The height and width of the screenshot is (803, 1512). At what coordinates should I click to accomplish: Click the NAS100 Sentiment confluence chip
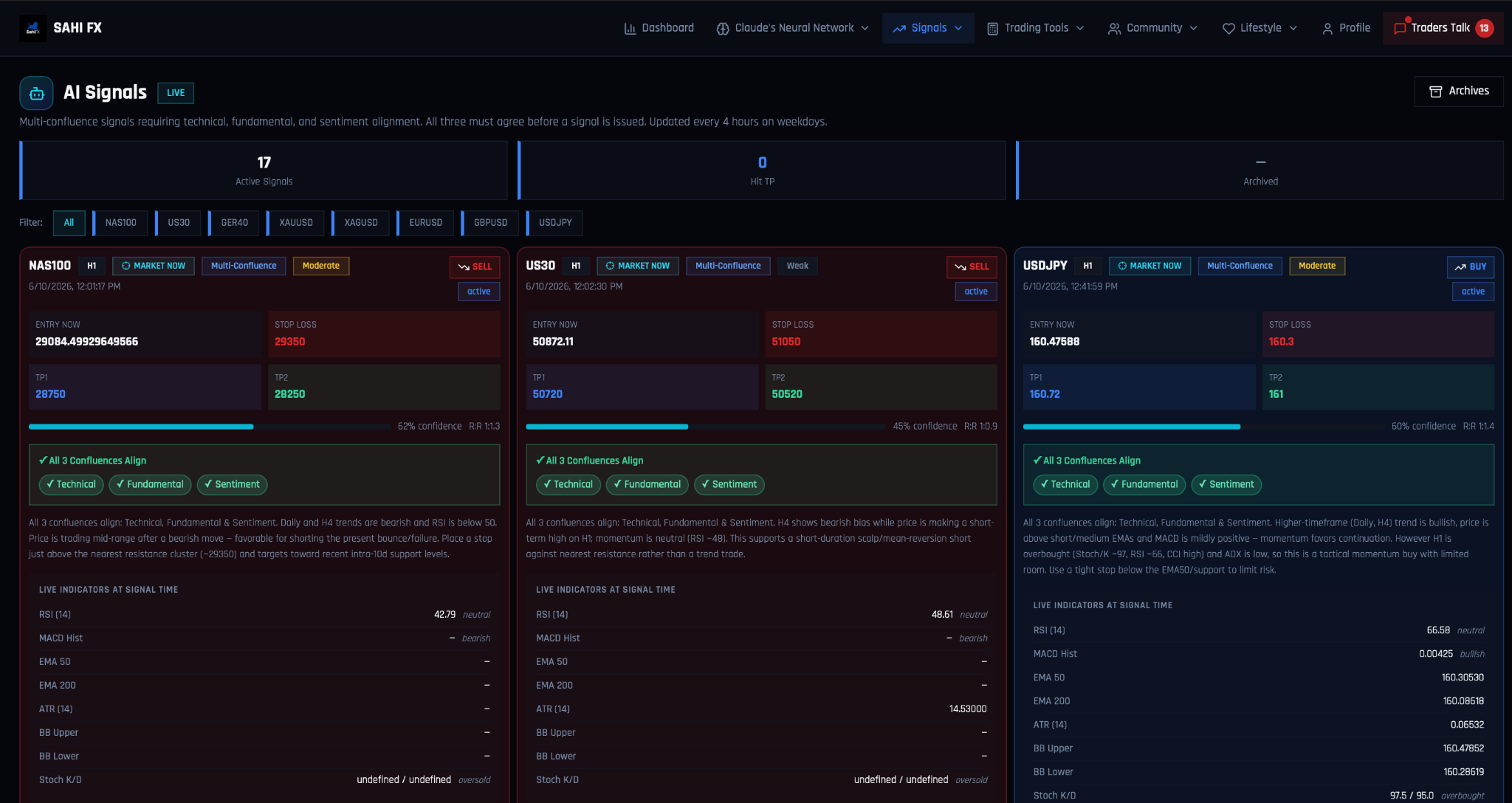pyautogui.click(x=232, y=485)
